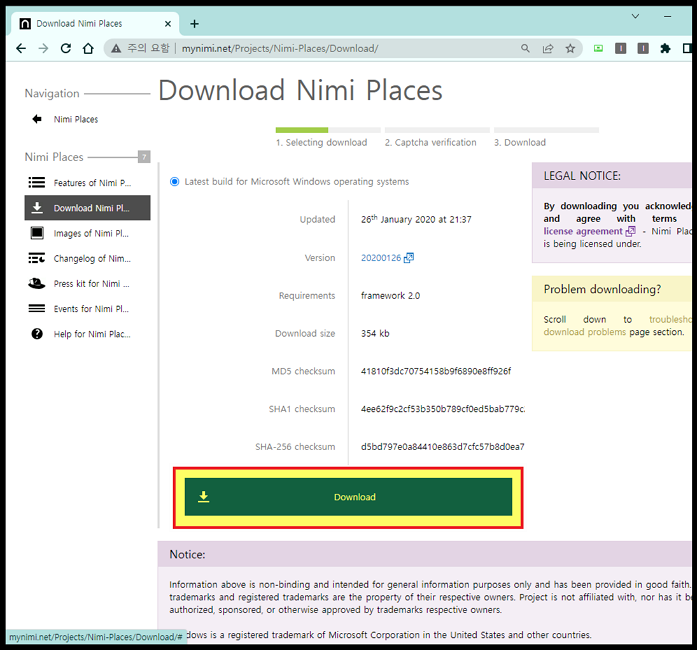Click the first gray square extension icon
This screenshot has width=697, height=650.
tap(621, 48)
